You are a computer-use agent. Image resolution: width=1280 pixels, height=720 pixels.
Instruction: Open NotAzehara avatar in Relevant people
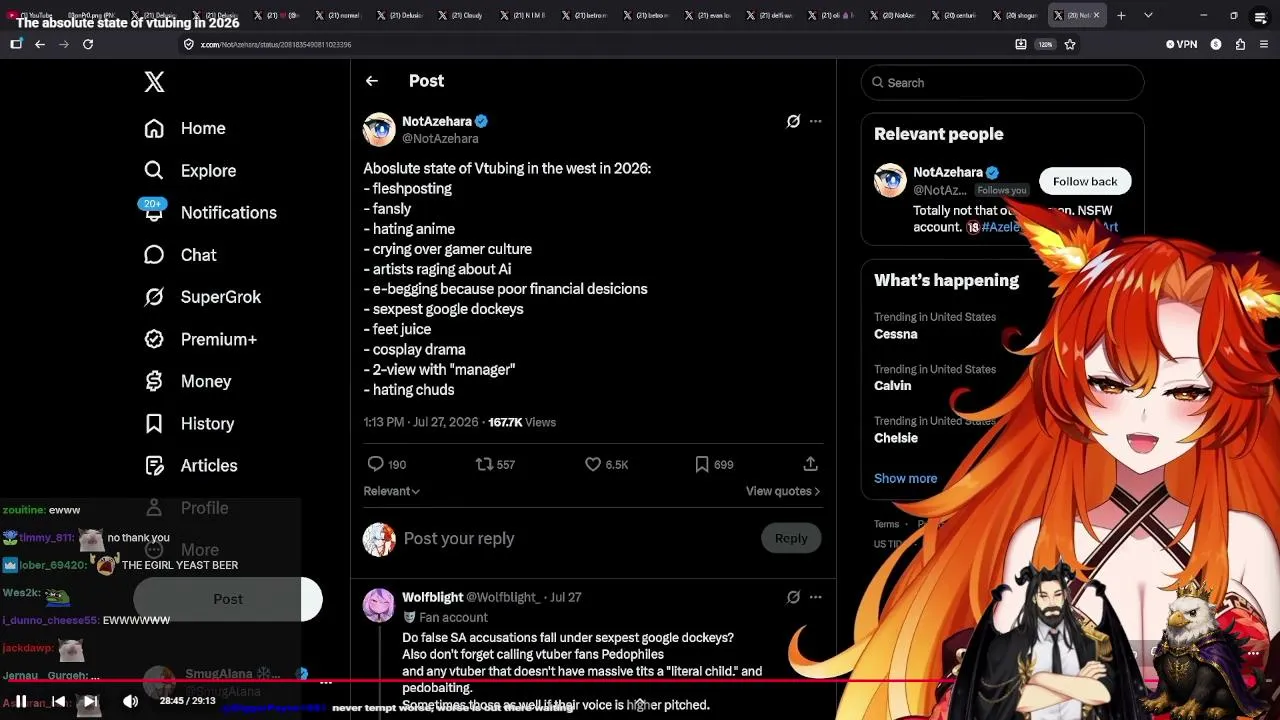tap(890, 181)
